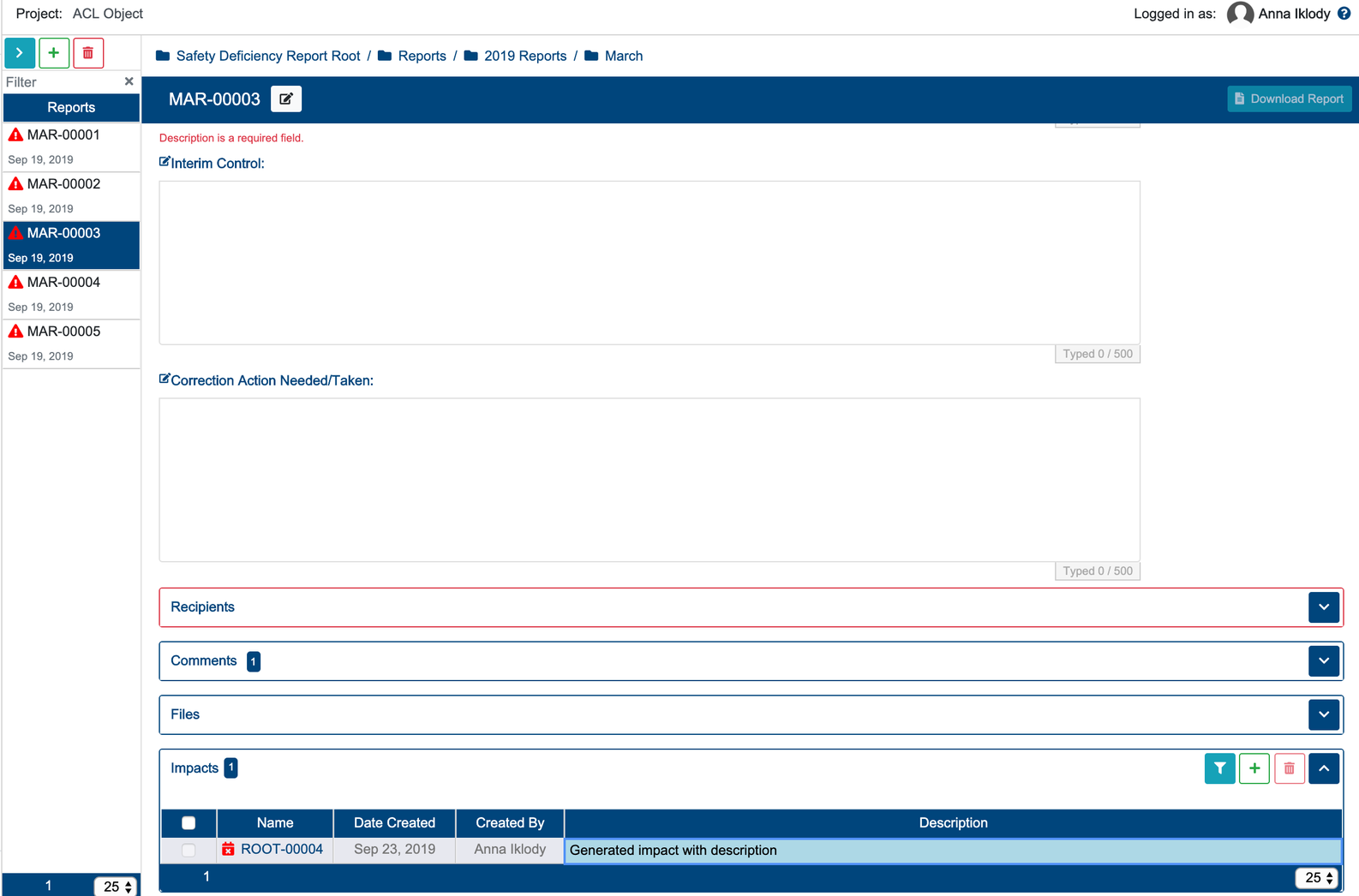This screenshot has width=1359, height=896.
Task: Open the Impacts table page size dropdown
Action: [1317, 877]
